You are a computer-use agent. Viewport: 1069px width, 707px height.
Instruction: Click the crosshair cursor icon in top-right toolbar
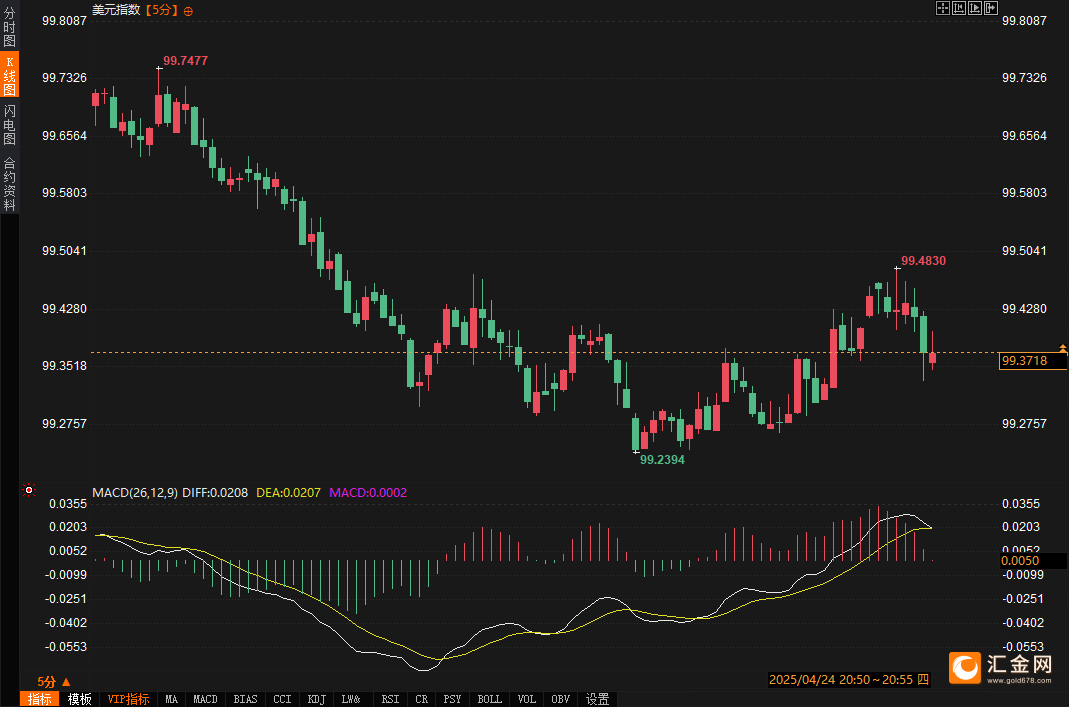tap(942, 9)
